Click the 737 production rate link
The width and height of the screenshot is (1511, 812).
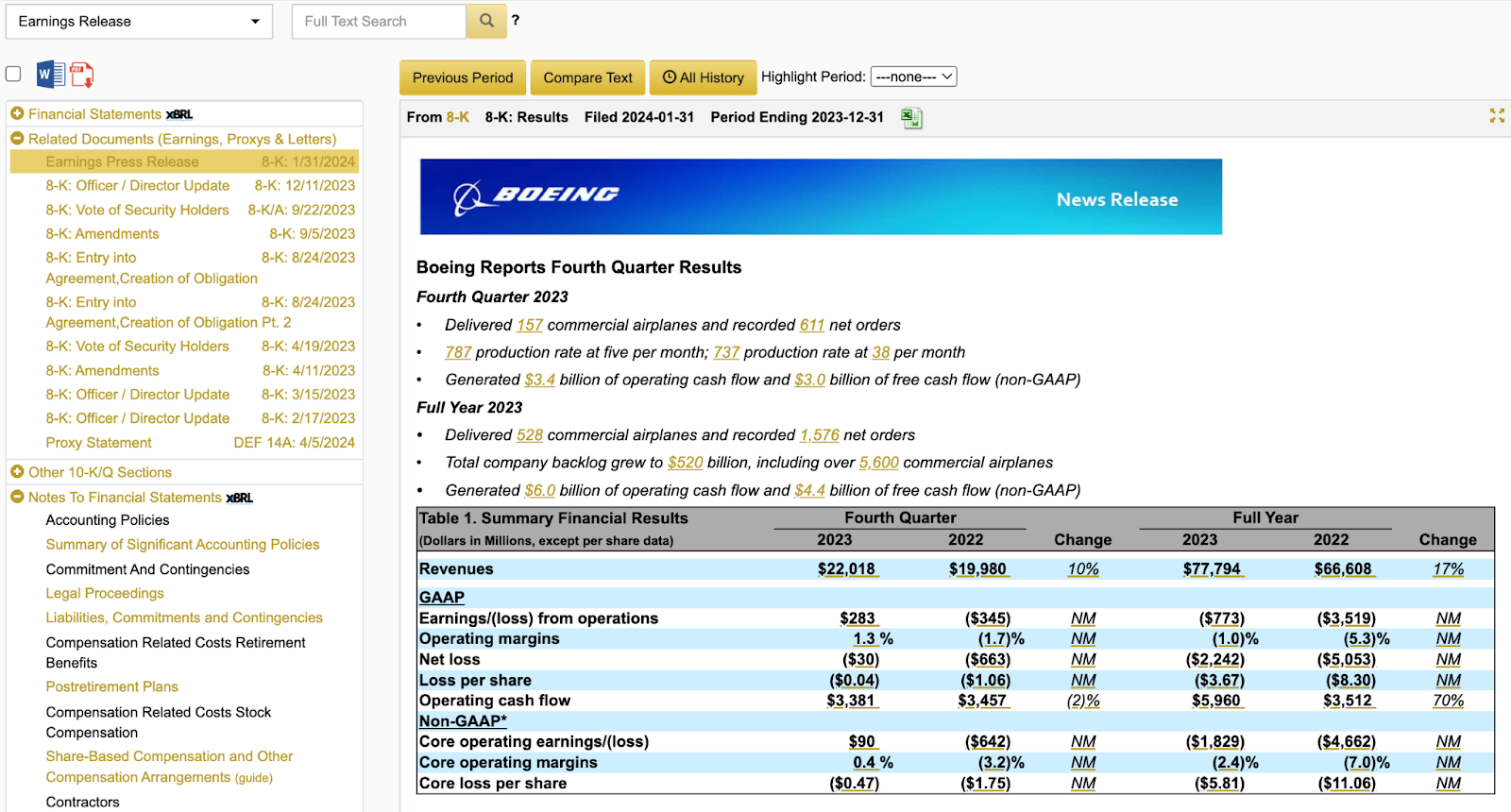click(x=726, y=352)
